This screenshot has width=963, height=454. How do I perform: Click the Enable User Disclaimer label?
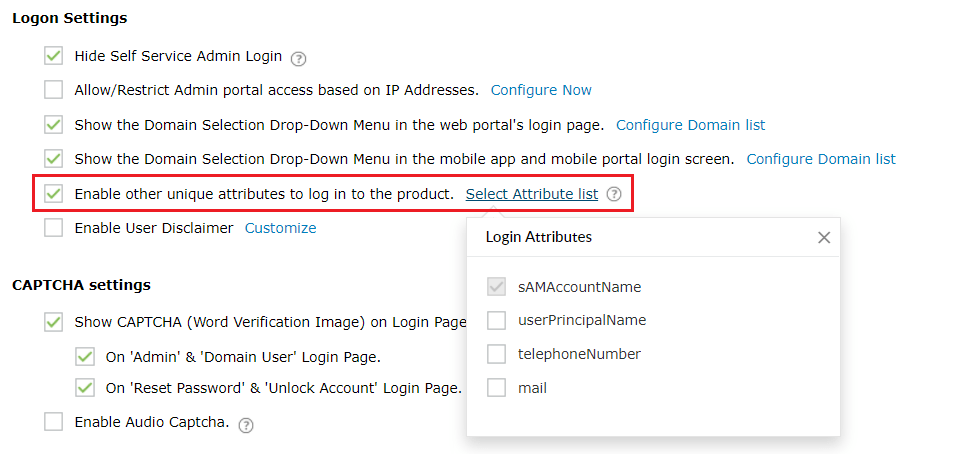coord(154,229)
